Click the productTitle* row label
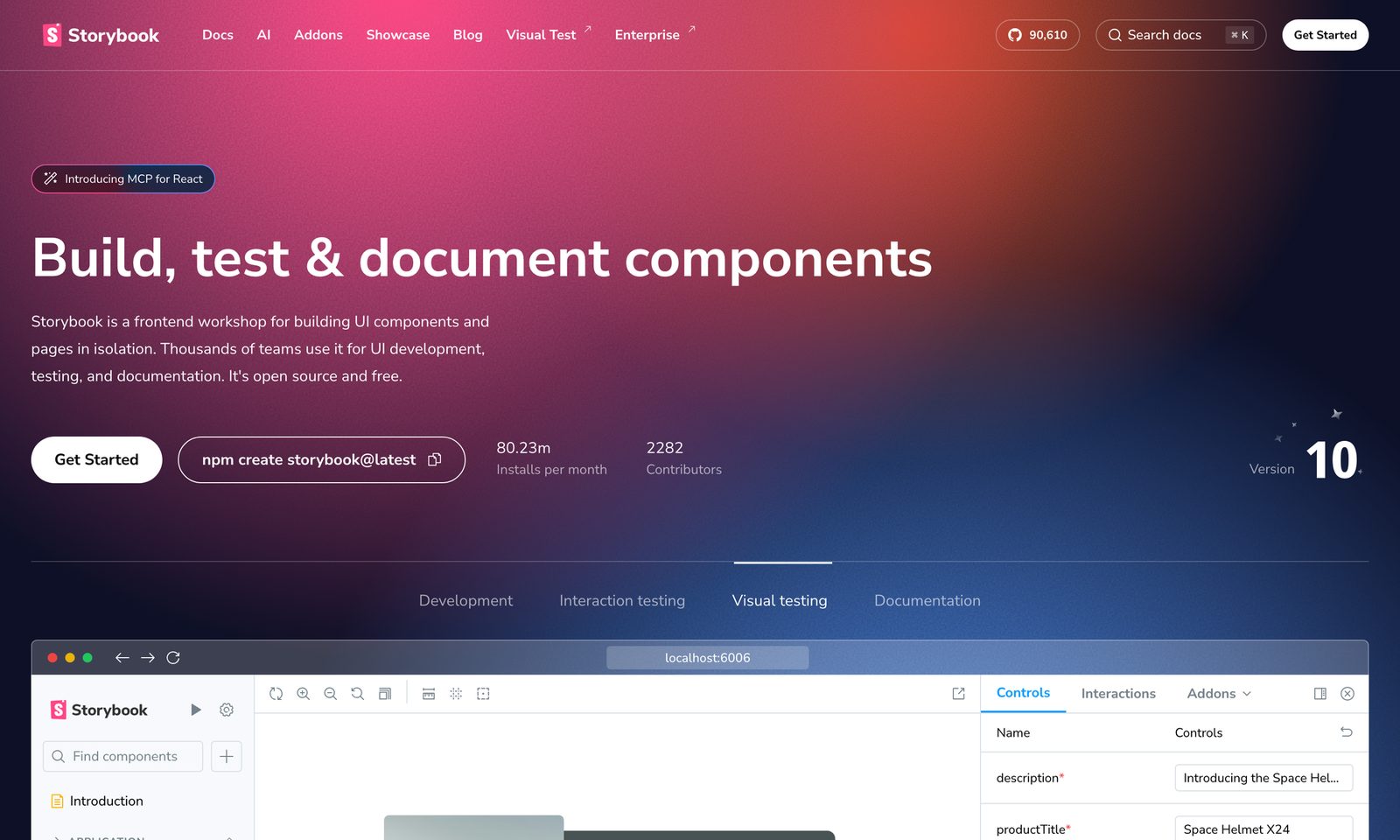Viewport: 1400px width, 840px height. (x=1033, y=829)
